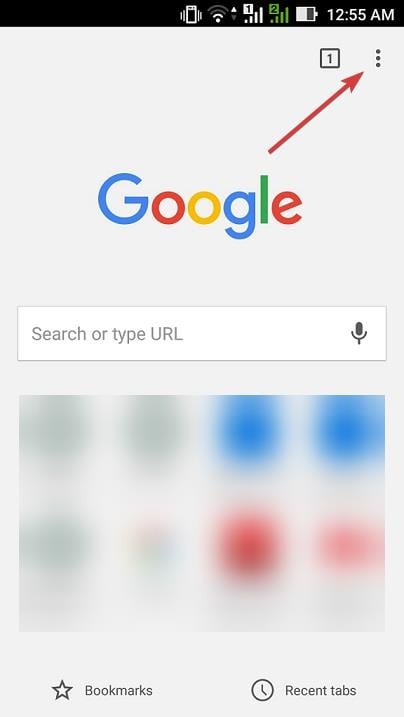Screen dimensions: 404x717
Task: Focus the Search or type URL field
Action: pyautogui.click(x=202, y=333)
